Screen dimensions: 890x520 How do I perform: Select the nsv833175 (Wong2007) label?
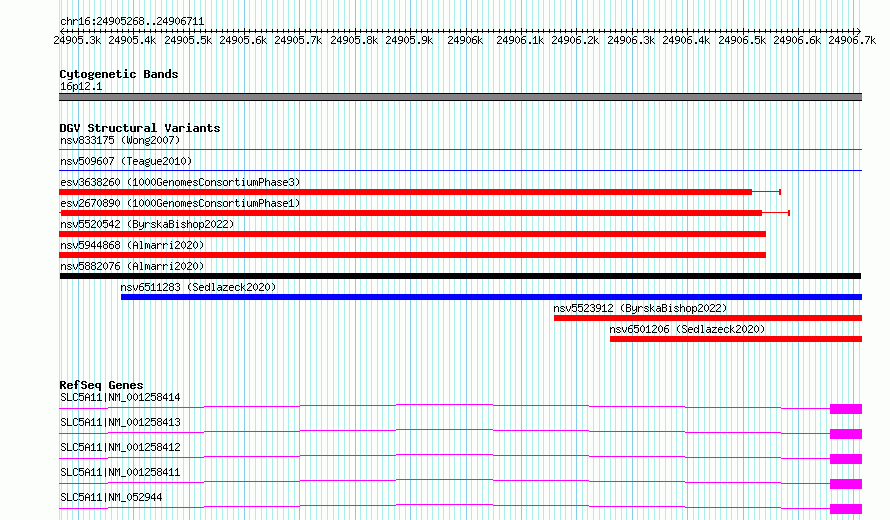(x=120, y=140)
